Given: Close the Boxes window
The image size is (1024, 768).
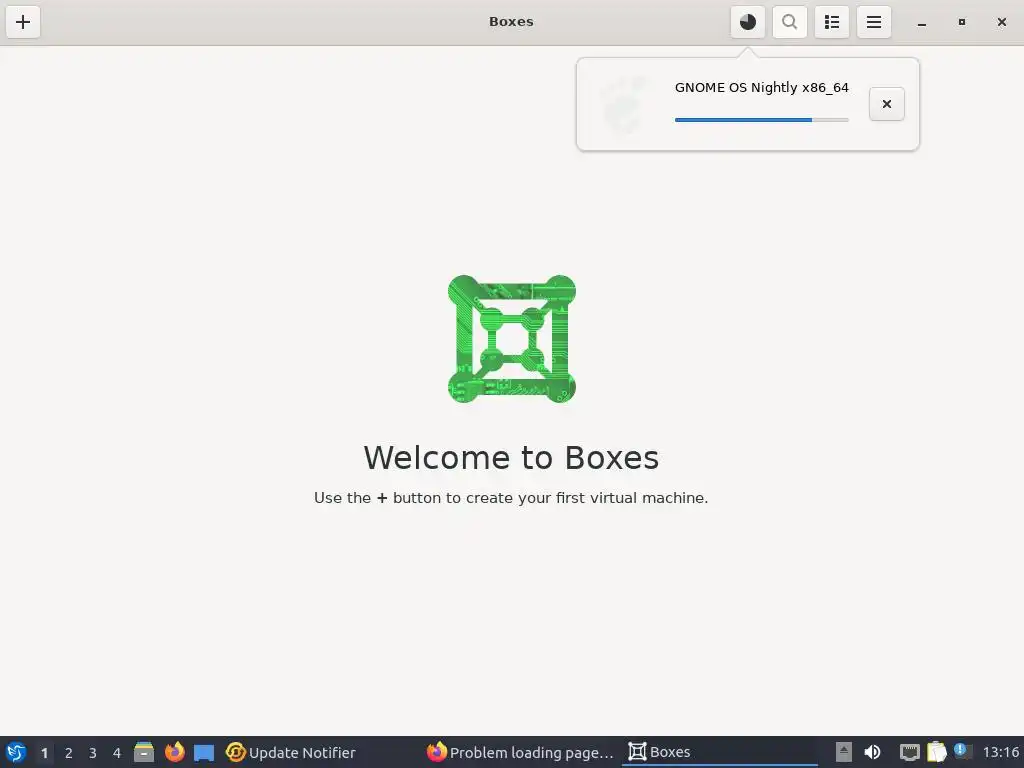Looking at the screenshot, I should (1001, 22).
